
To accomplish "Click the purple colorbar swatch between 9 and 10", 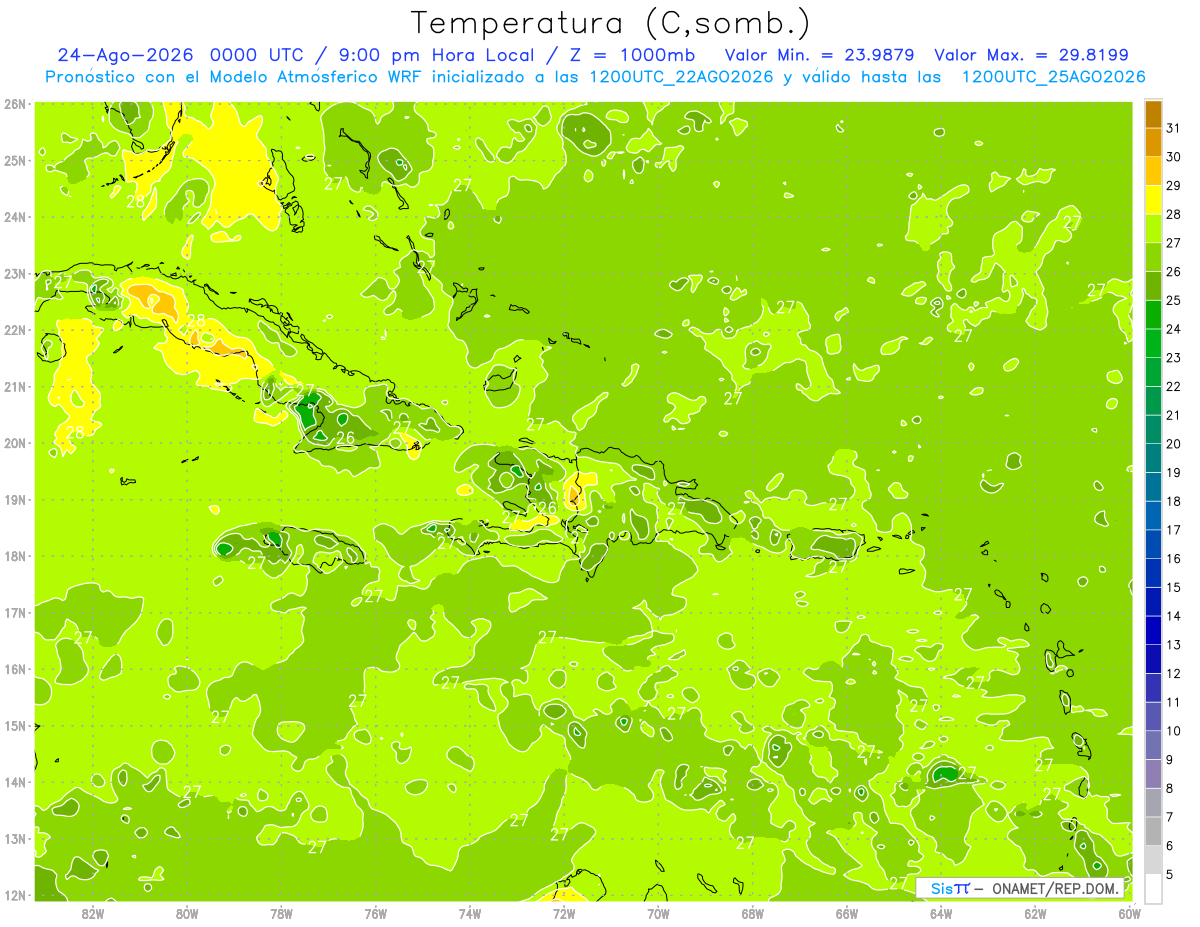I will pyautogui.click(x=1153, y=745).
